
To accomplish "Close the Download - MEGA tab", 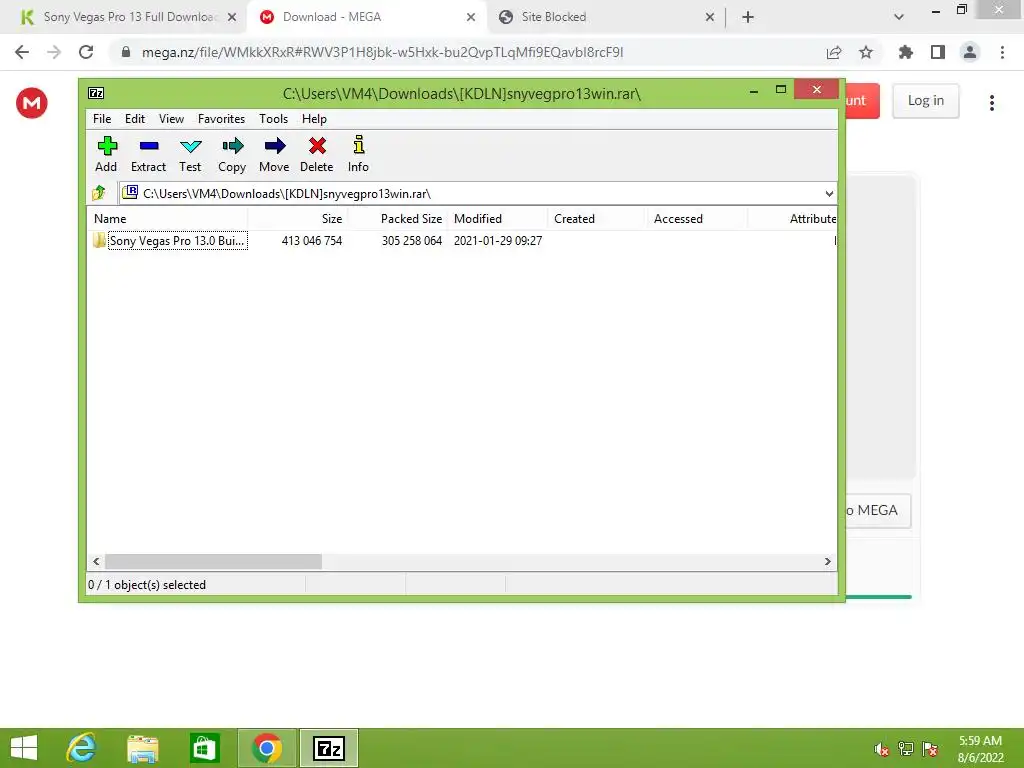I will 471,18.
